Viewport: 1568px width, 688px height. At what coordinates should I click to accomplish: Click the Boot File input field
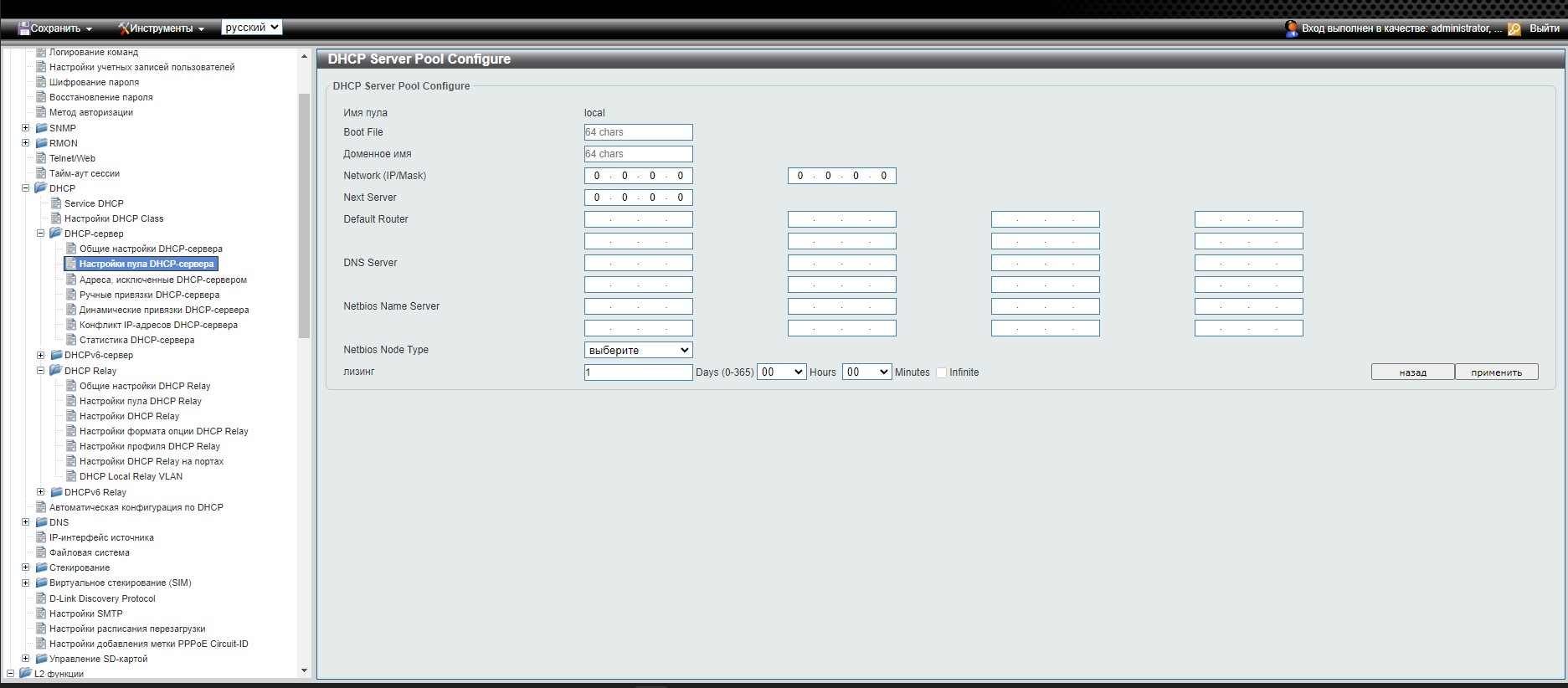(638, 132)
